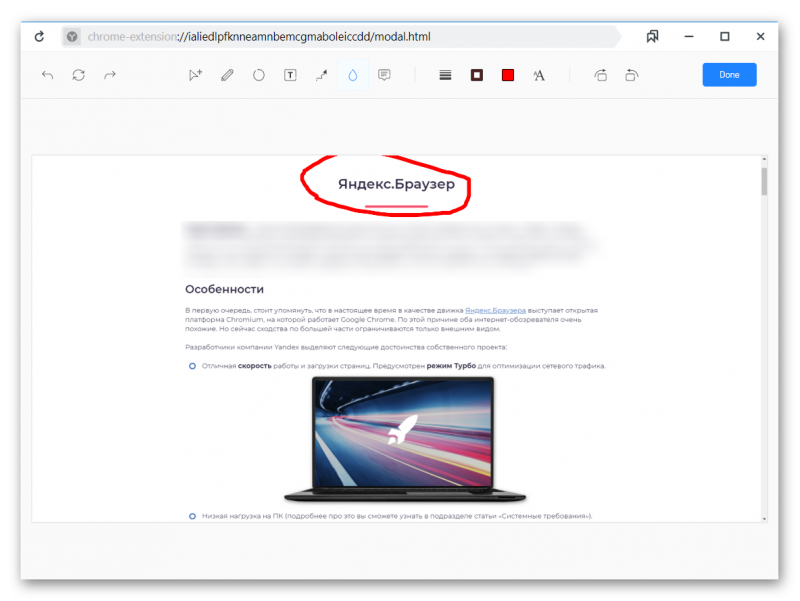Pick the dark outline color swatch
Screen dimensions: 800x601
pos(477,76)
